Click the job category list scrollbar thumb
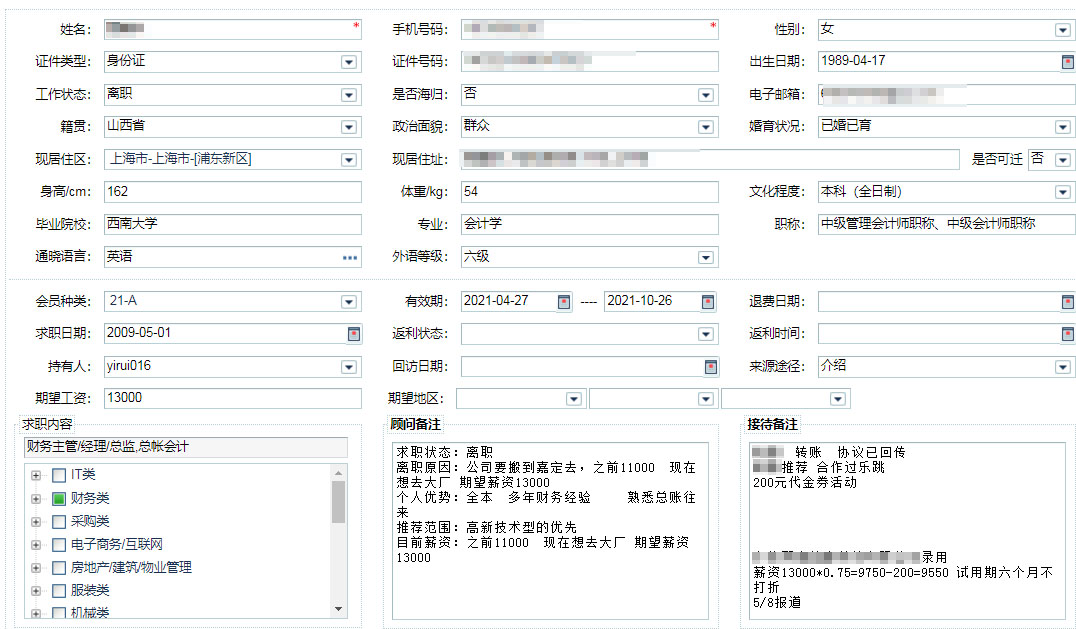1076x629 pixels. point(338,502)
